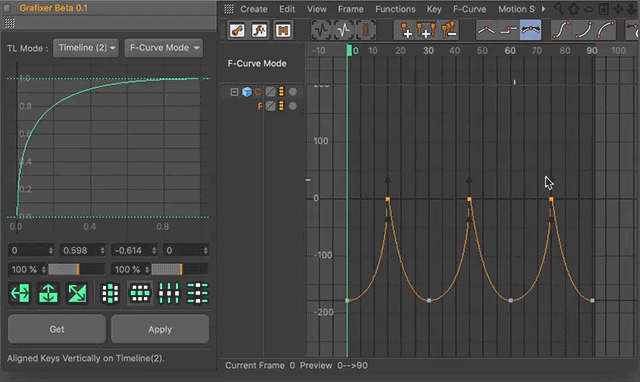Switch to F-Curve mode icon in the toolbar
Image resolution: width=640 pixels, height=382 pixels.
coord(260,30)
